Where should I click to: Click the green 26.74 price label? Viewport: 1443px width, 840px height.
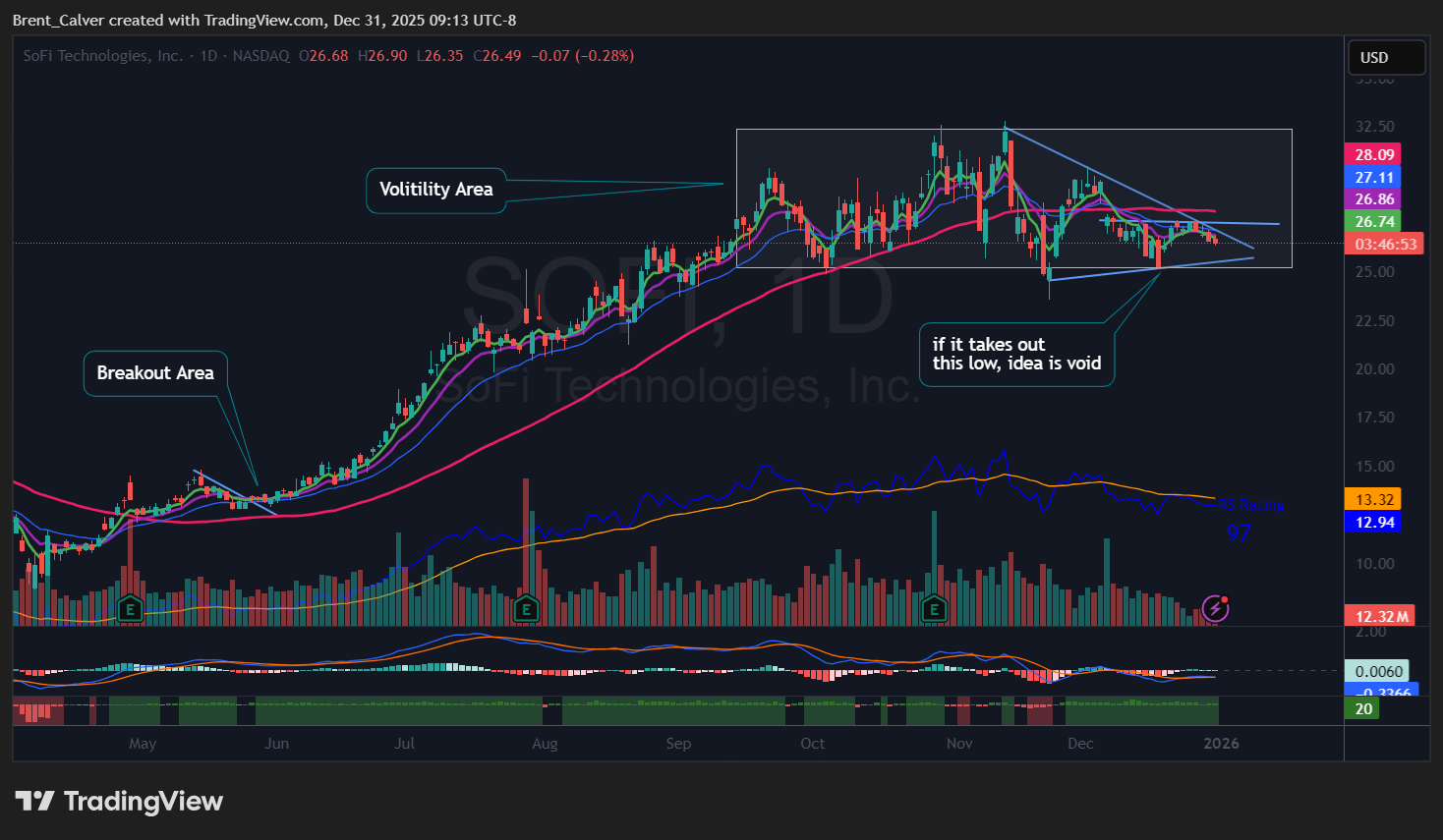click(x=1373, y=221)
